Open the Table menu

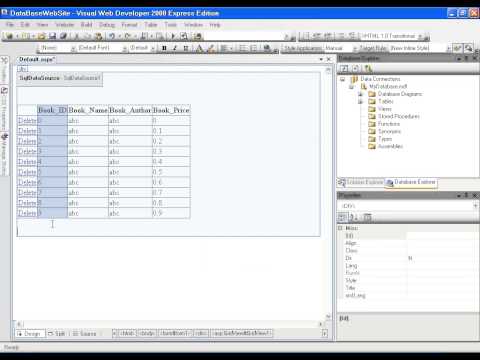point(151,25)
